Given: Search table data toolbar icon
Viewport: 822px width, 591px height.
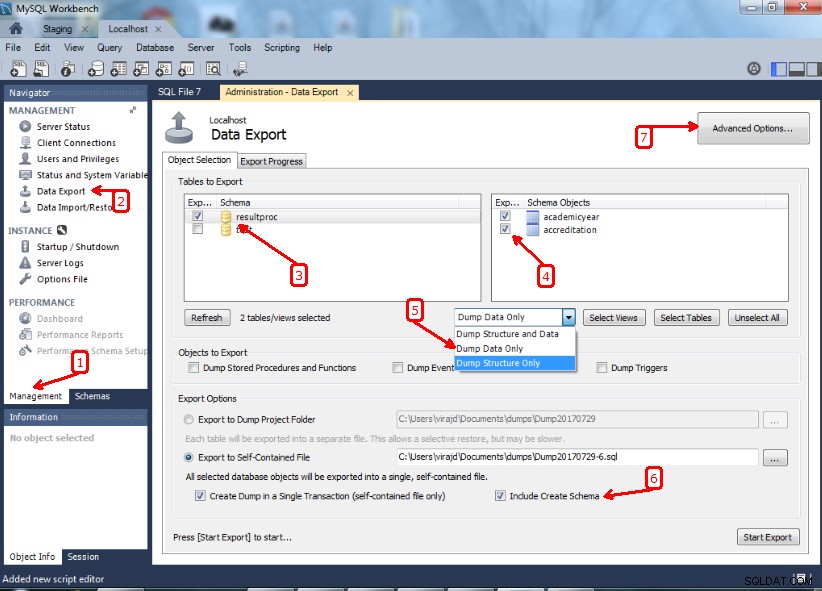Looking at the screenshot, I should [213, 69].
